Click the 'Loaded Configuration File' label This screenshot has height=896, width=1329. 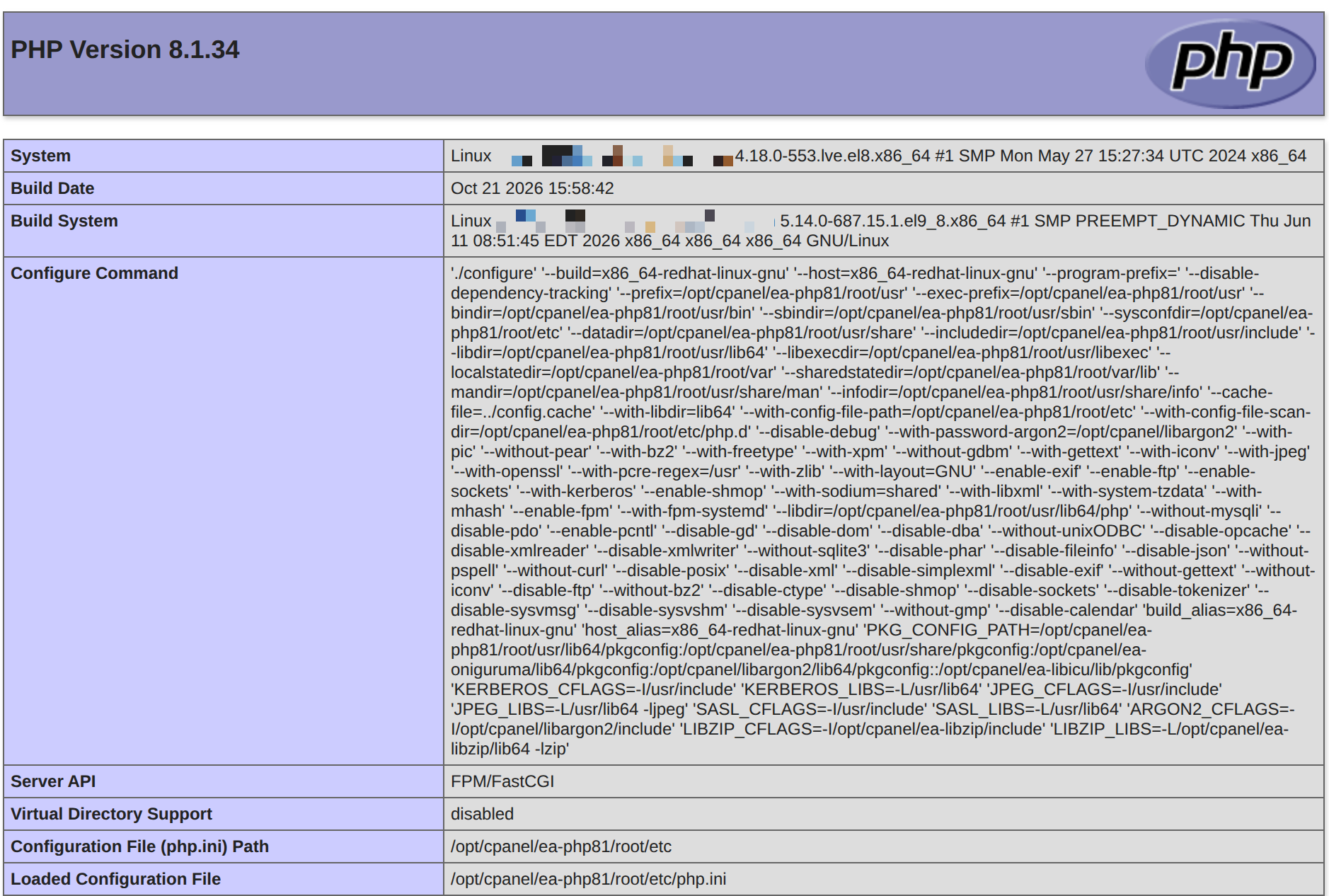(115, 879)
